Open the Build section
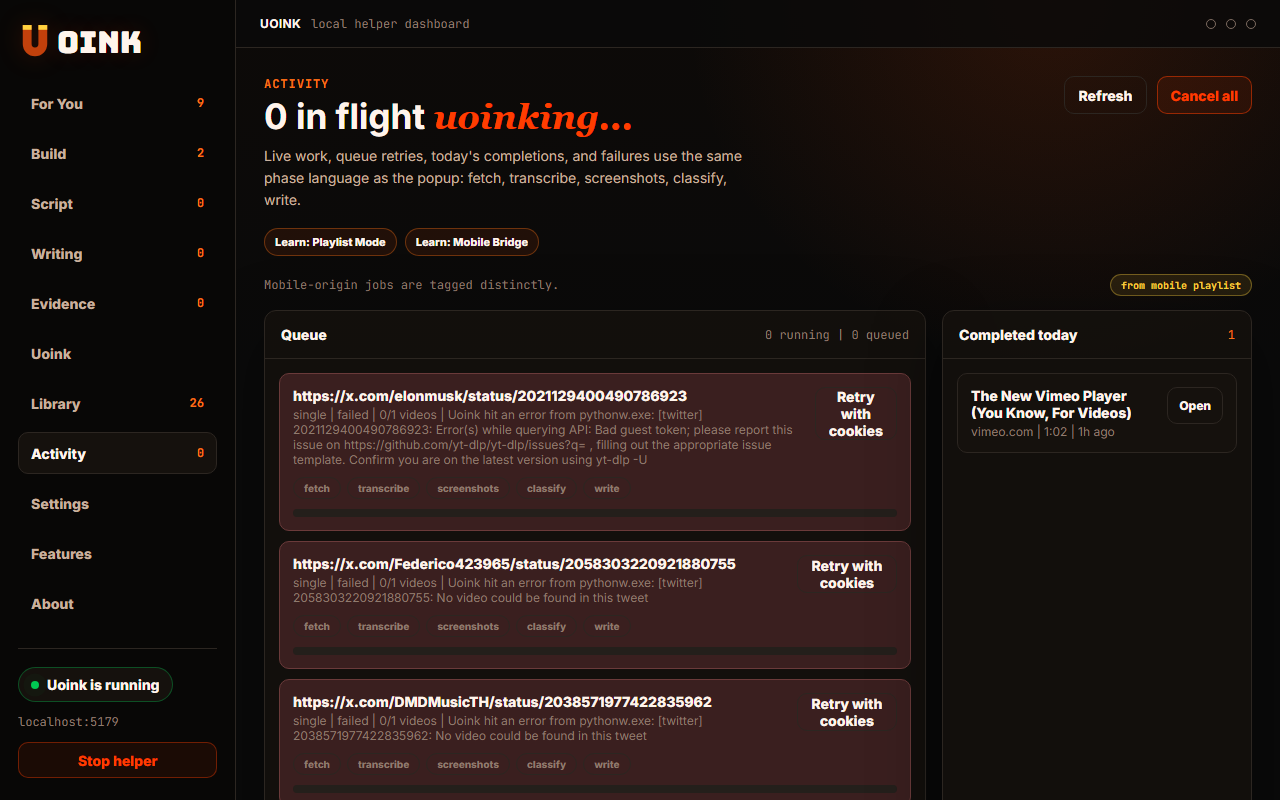 [x=117, y=153]
